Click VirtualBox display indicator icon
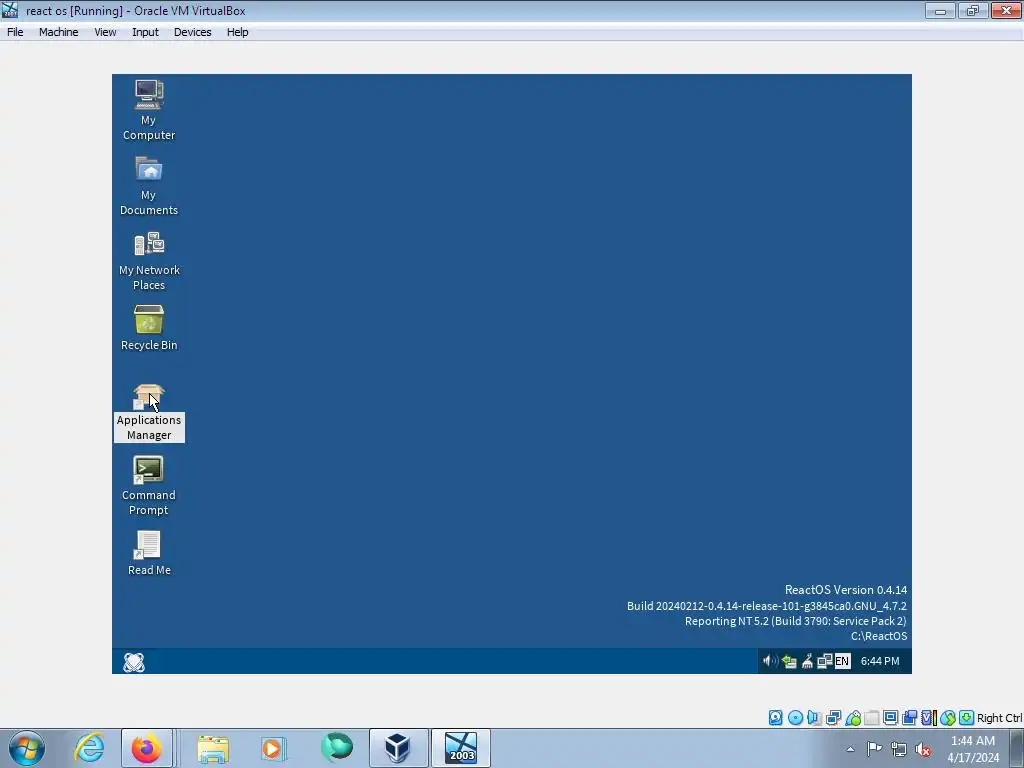Screen dimensions: 1024x768 pos(890,718)
